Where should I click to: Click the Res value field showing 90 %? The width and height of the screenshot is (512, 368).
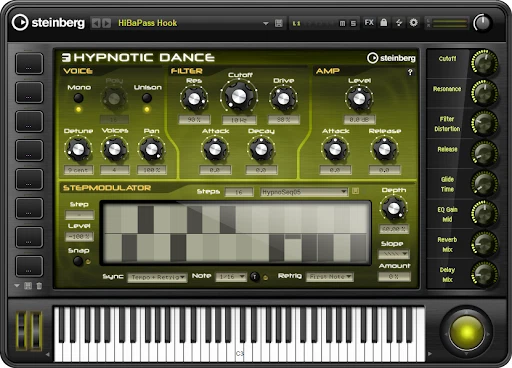pos(194,119)
